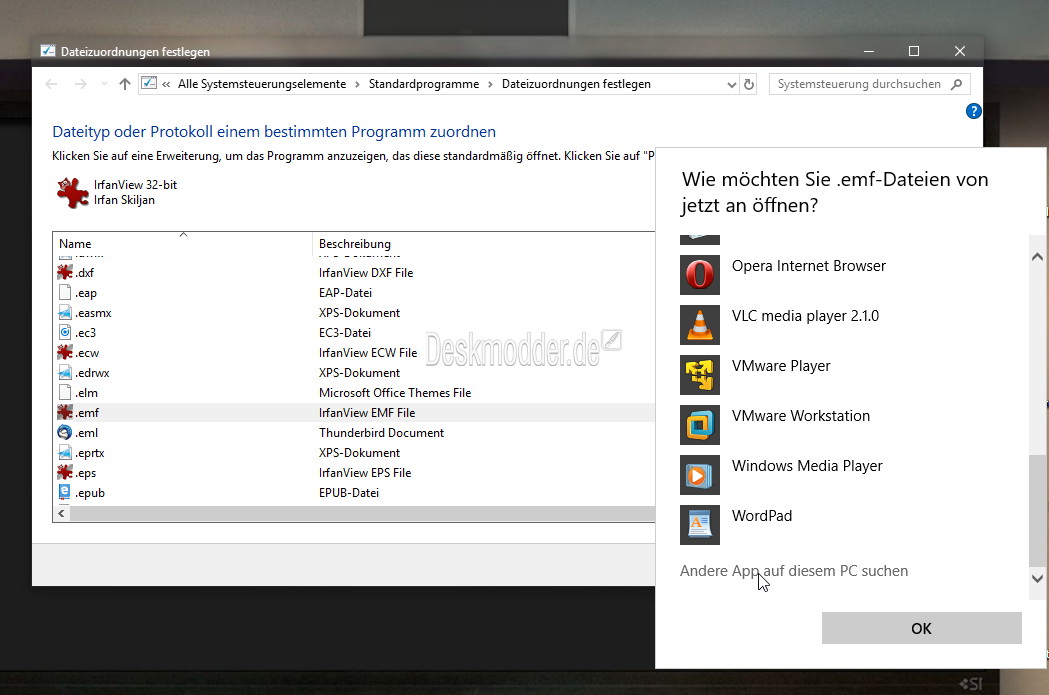Select the IrfanView DXF File description
The height and width of the screenshot is (695, 1049).
[365, 273]
